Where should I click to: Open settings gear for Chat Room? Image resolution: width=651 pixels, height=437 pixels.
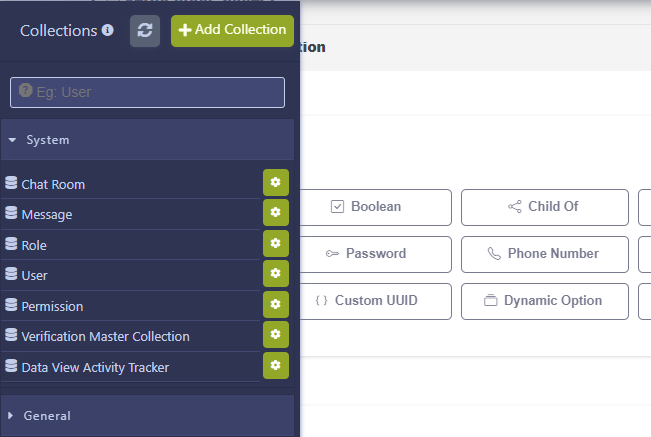[x=275, y=183]
